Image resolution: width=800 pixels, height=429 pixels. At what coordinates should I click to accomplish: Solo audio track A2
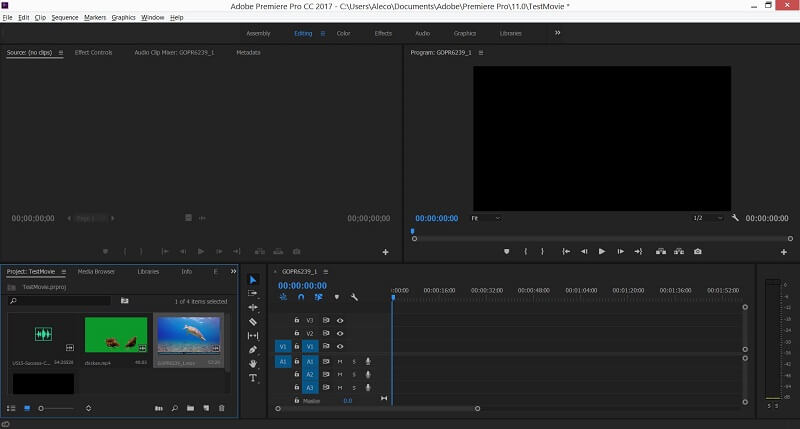tap(354, 374)
